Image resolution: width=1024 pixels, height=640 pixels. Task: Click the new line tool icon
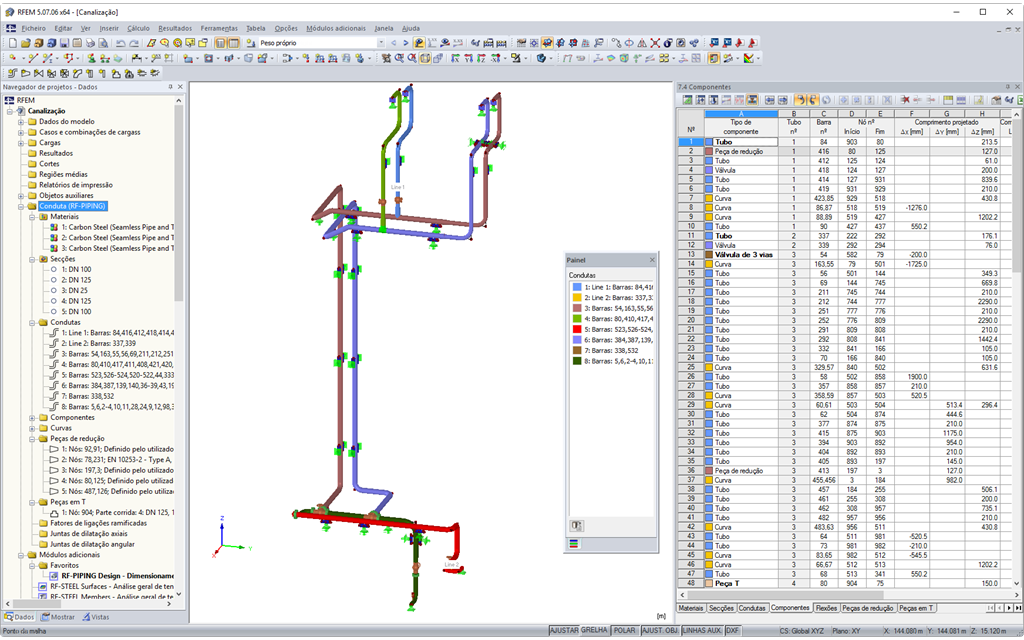pyautogui.click(x=33, y=58)
